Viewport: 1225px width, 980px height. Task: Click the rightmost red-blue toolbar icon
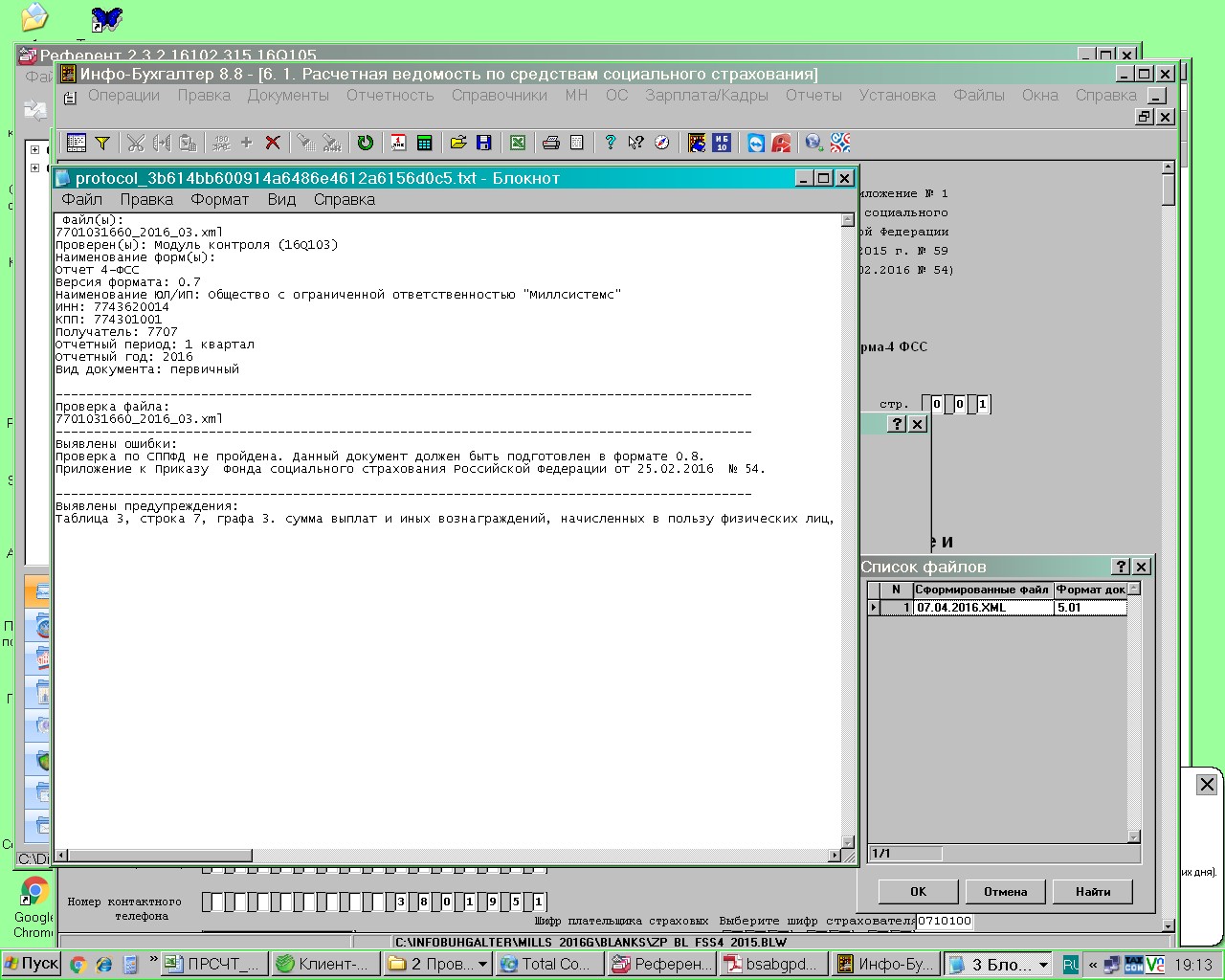[x=840, y=143]
